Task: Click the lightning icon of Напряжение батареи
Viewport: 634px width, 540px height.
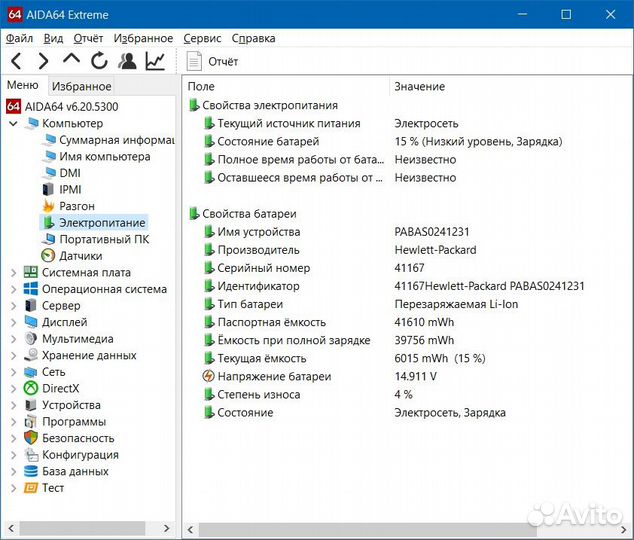Action: click(x=208, y=376)
